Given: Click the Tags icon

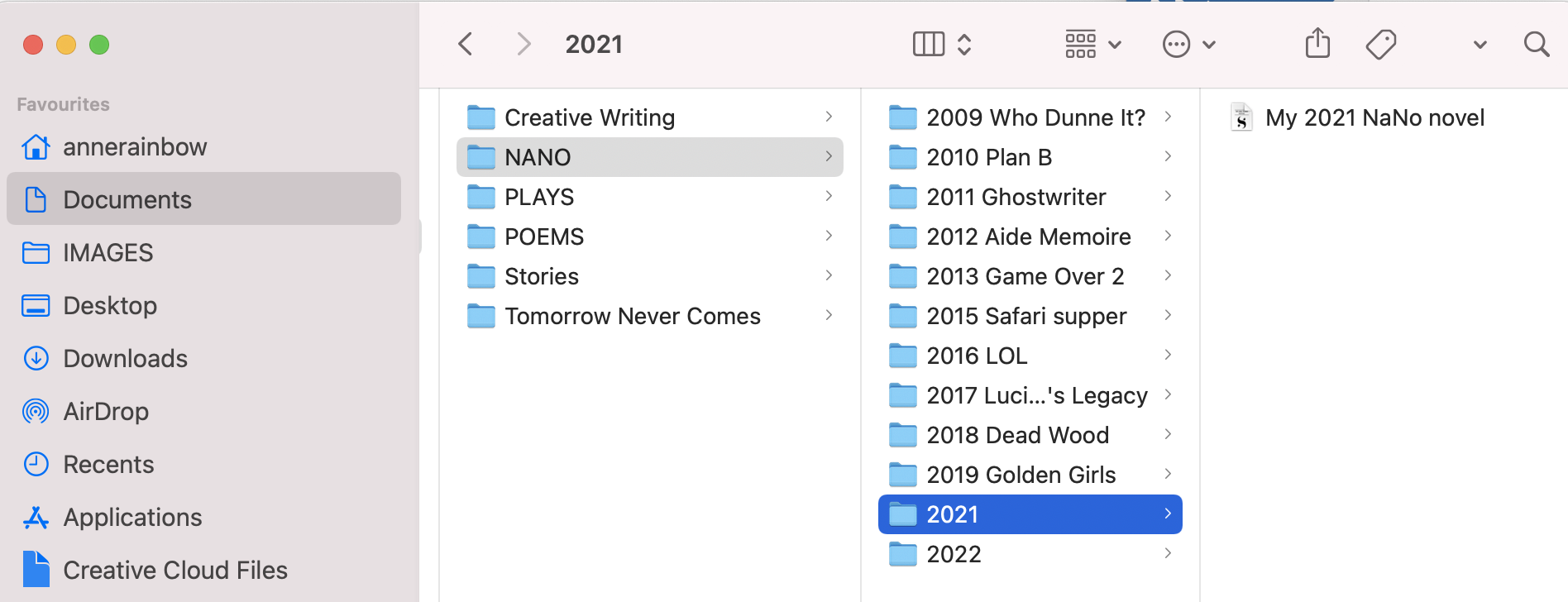Looking at the screenshot, I should tap(1380, 44).
